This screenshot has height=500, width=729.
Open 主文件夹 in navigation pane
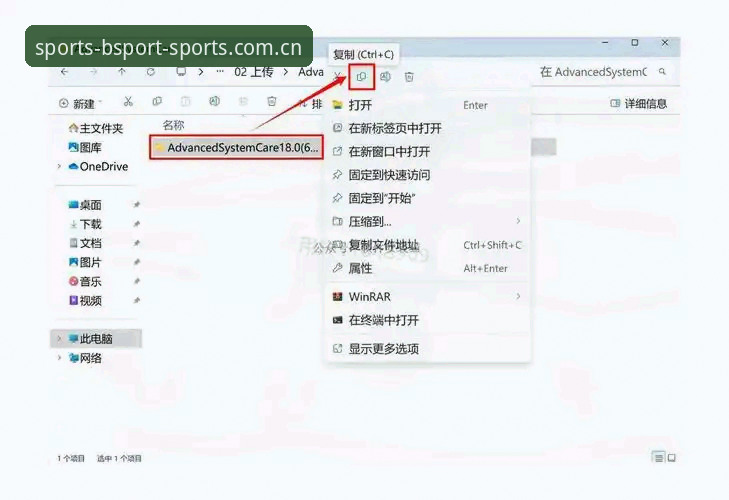coord(96,128)
